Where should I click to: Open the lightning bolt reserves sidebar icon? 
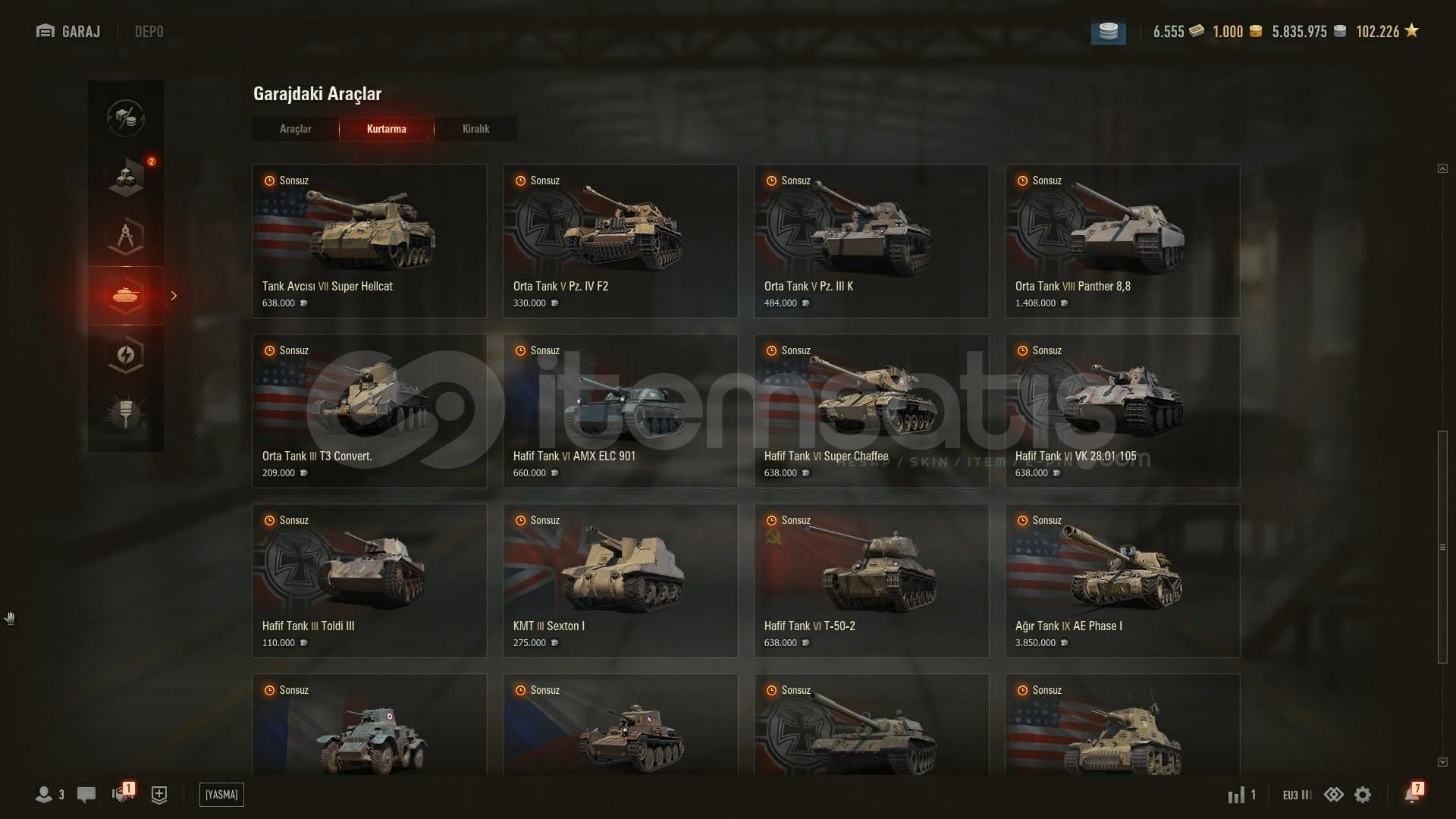[126, 355]
